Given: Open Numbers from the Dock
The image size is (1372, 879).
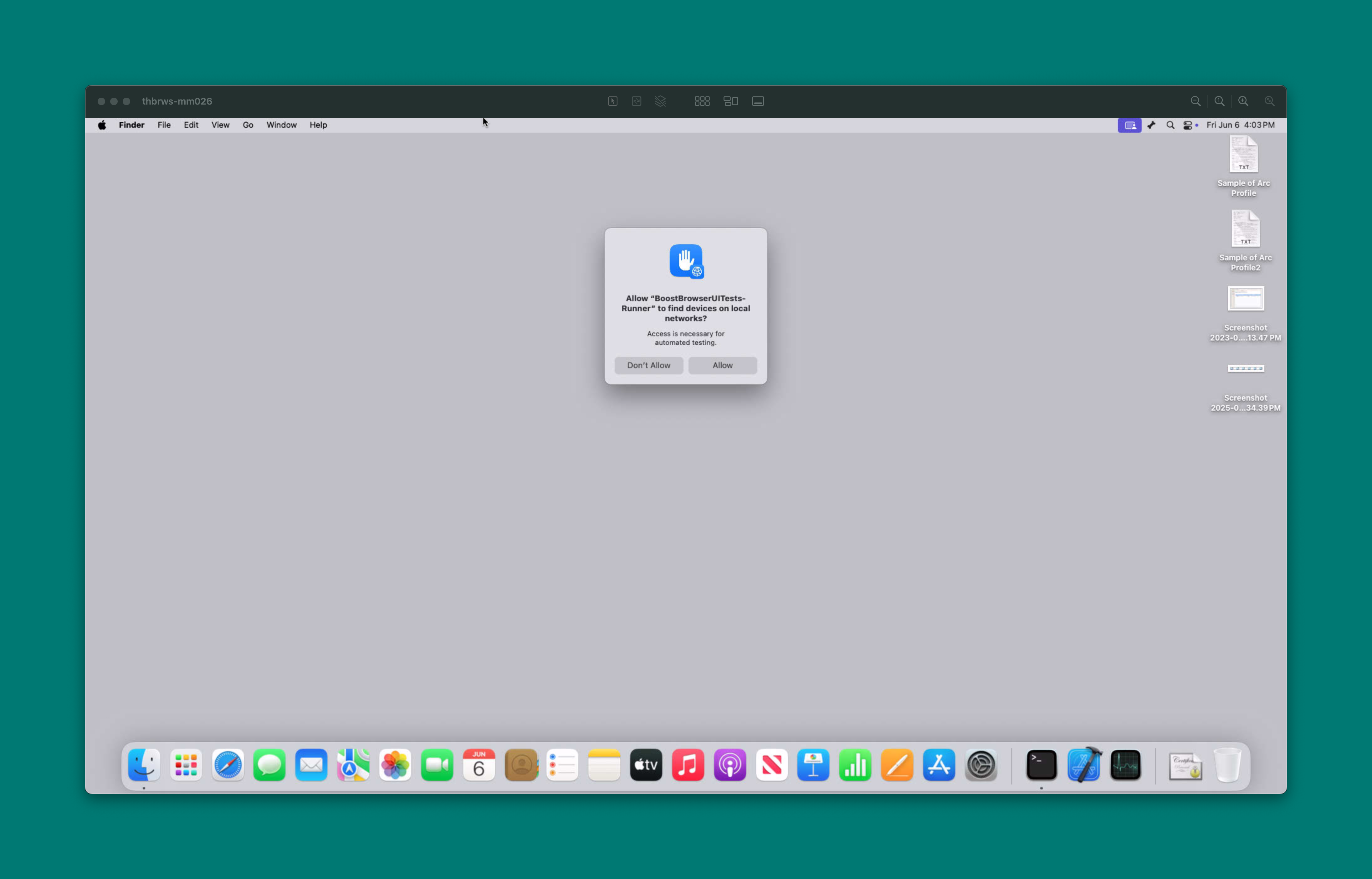Looking at the screenshot, I should coord(856,765).
